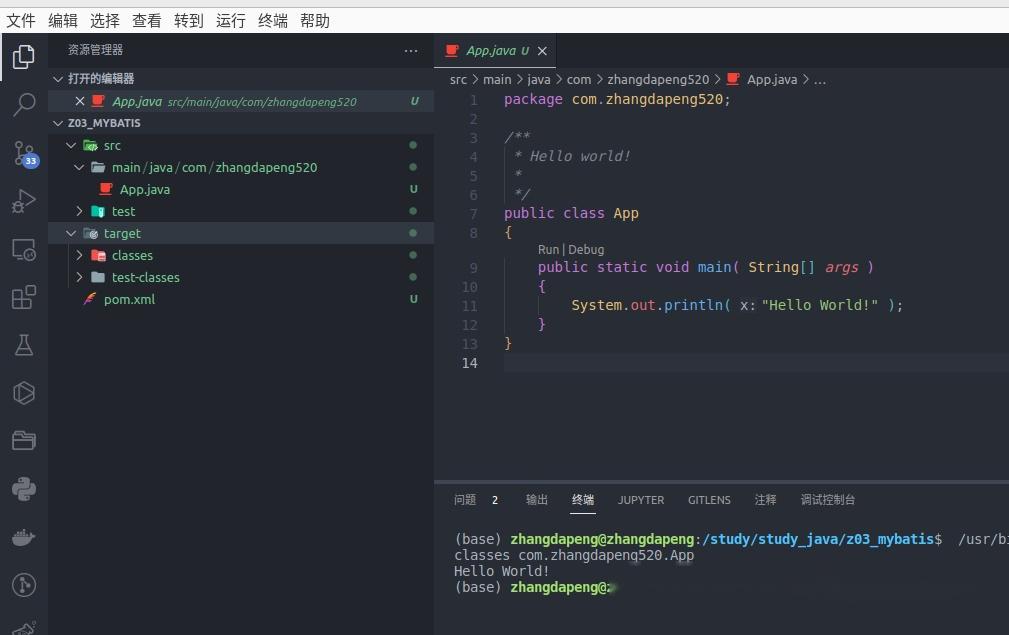The image size is (1009, 635).
Task: Open the hexagon play icon view
Action: pos(24,393)
